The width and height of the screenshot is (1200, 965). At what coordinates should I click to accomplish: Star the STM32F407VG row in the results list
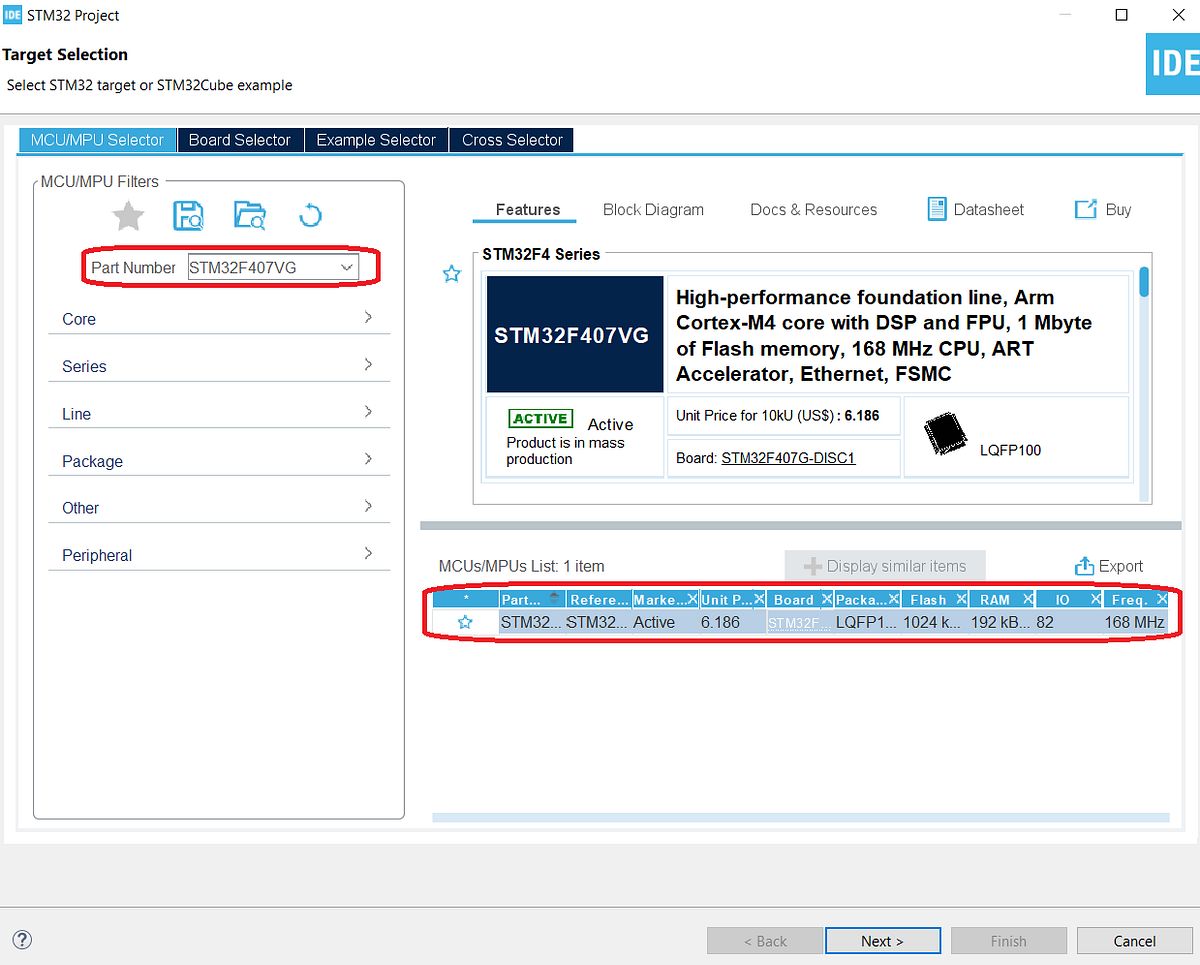pos(463,621)
